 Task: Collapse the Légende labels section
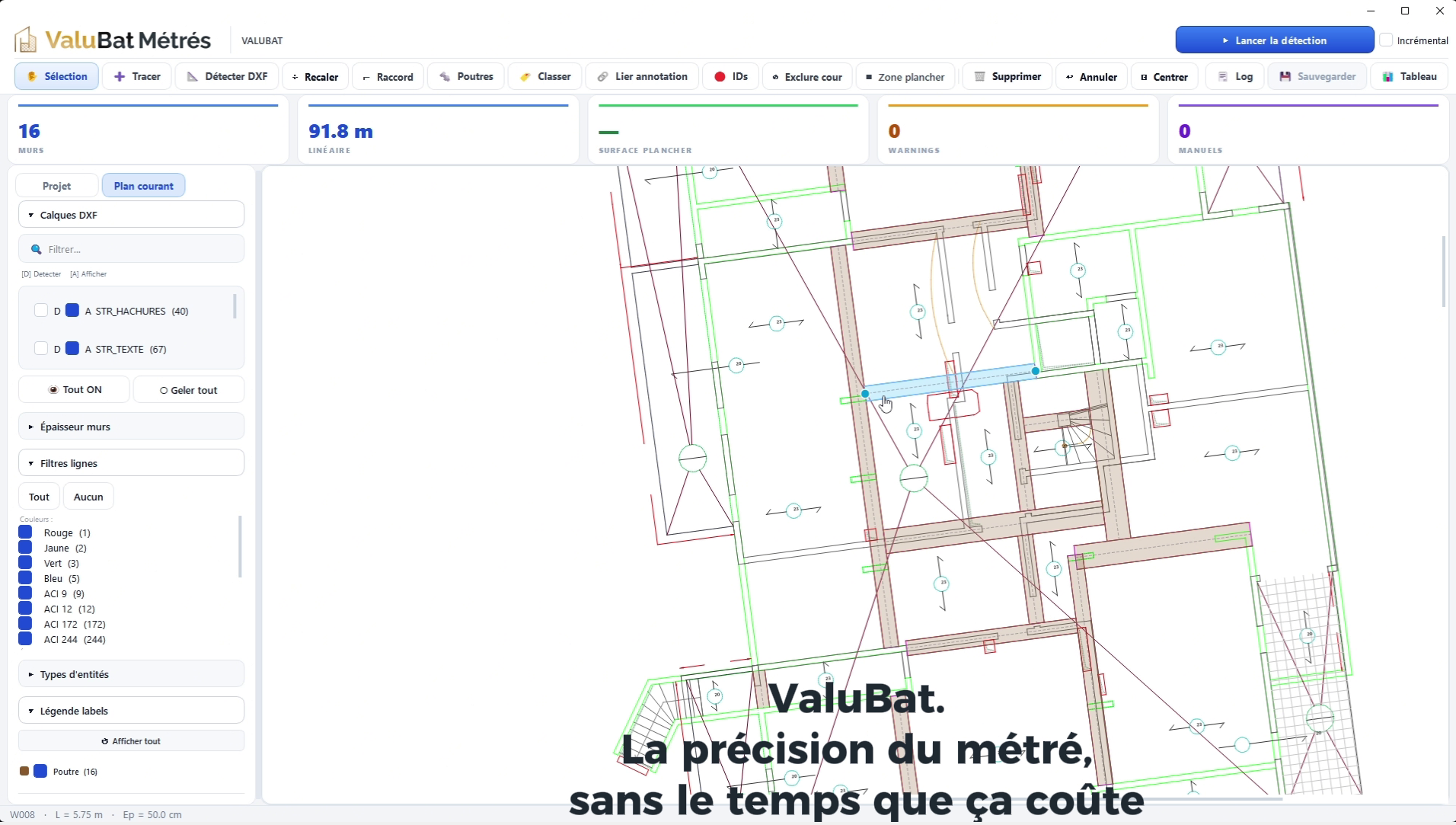pyautogui.click(x=131, y=711)
